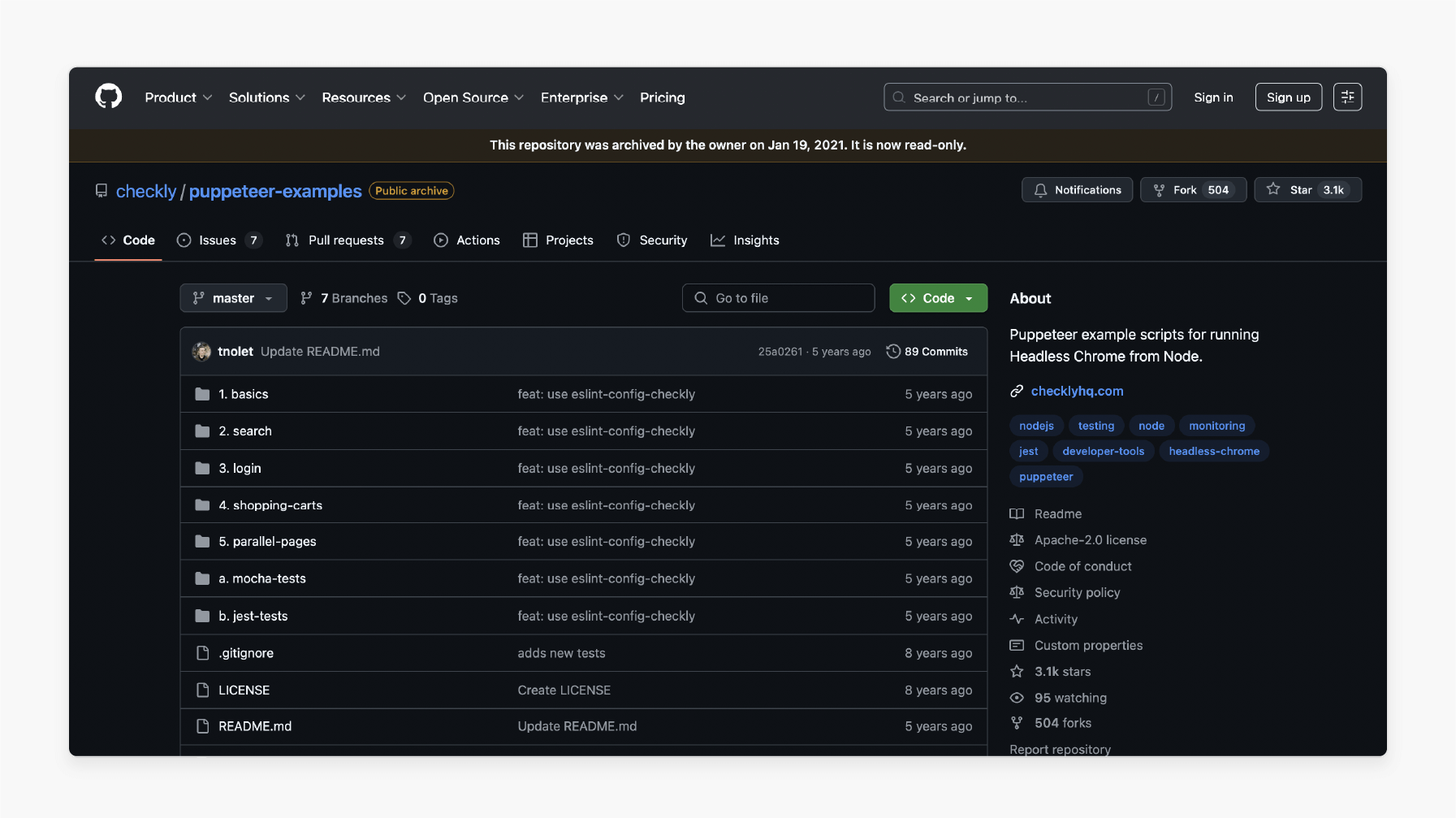Viewport: 1456px width, 818px height.
Task: Open the green Code dropdown button
Action: [x=939, y=298]
